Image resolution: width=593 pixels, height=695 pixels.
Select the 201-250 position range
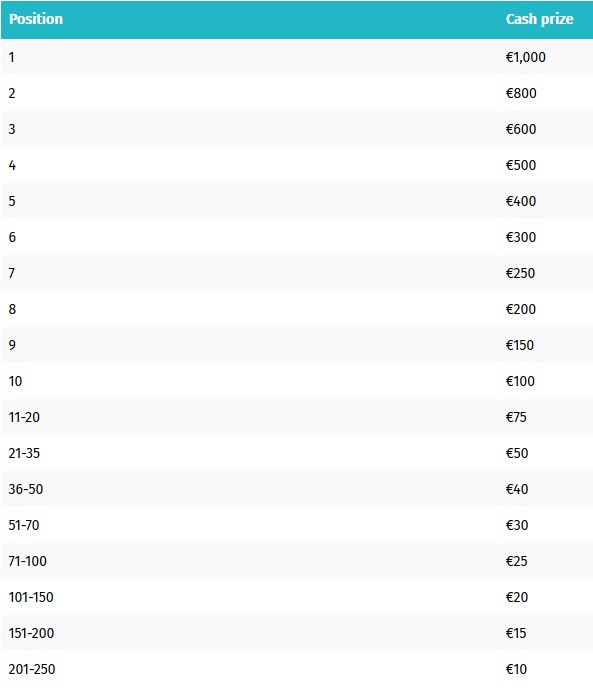point(32,669)
